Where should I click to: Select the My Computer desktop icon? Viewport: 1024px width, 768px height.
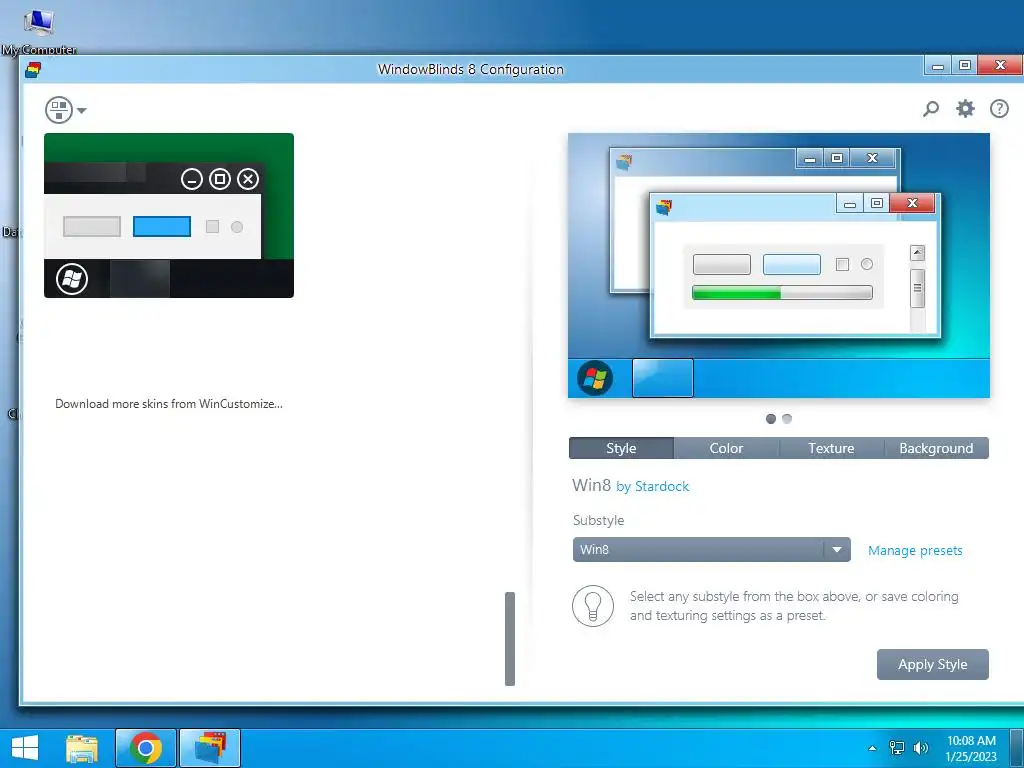(39, 31)
